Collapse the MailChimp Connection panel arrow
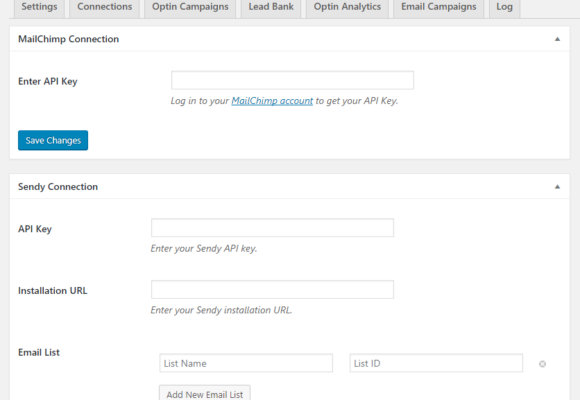Image resolution: width=580 pixels, height=400 pixels. click(x=557, y=39)
